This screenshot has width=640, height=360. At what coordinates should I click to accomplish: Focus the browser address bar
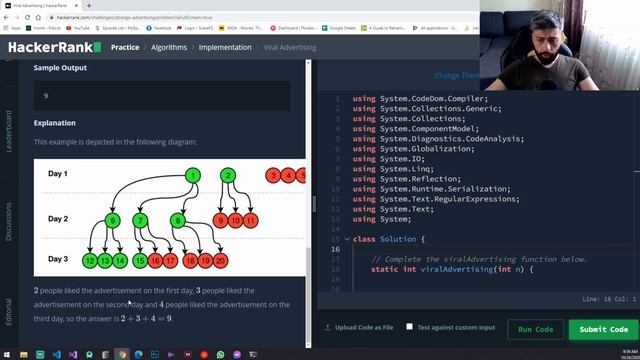261,18
